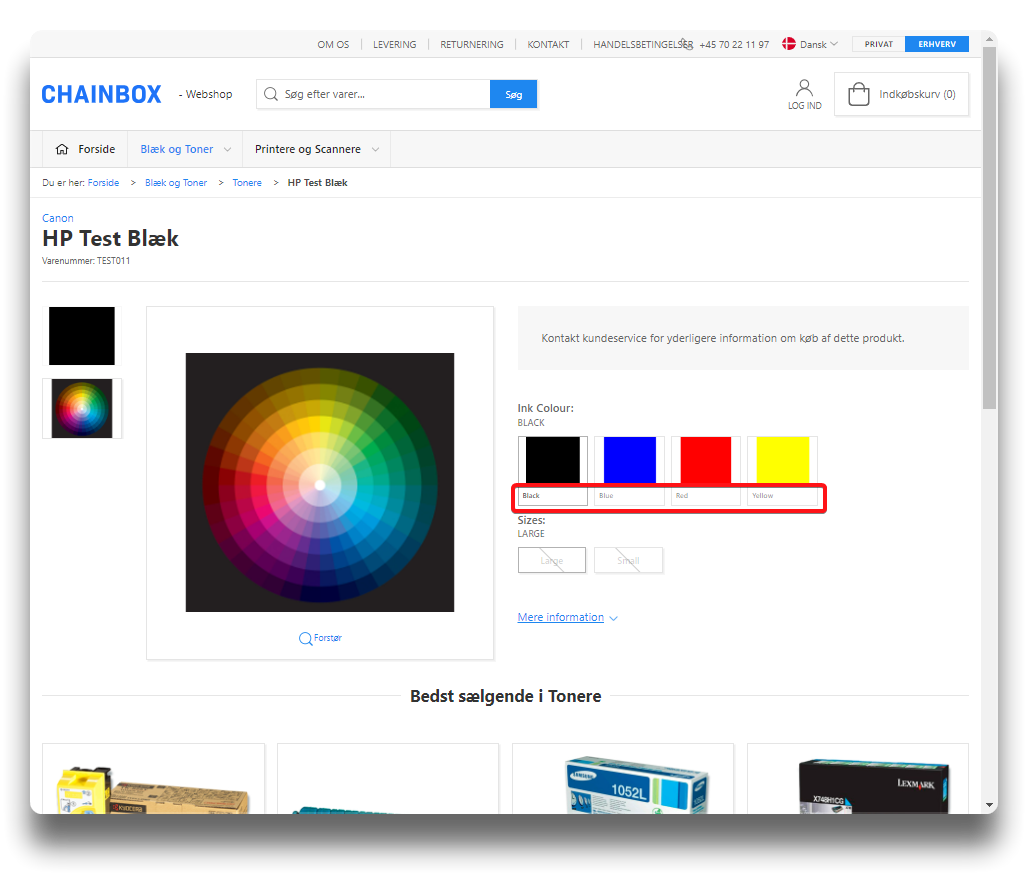Click the Forstør zoom magnifier icon
Screen dimensions: 1028x876
[x=305, y=638]
